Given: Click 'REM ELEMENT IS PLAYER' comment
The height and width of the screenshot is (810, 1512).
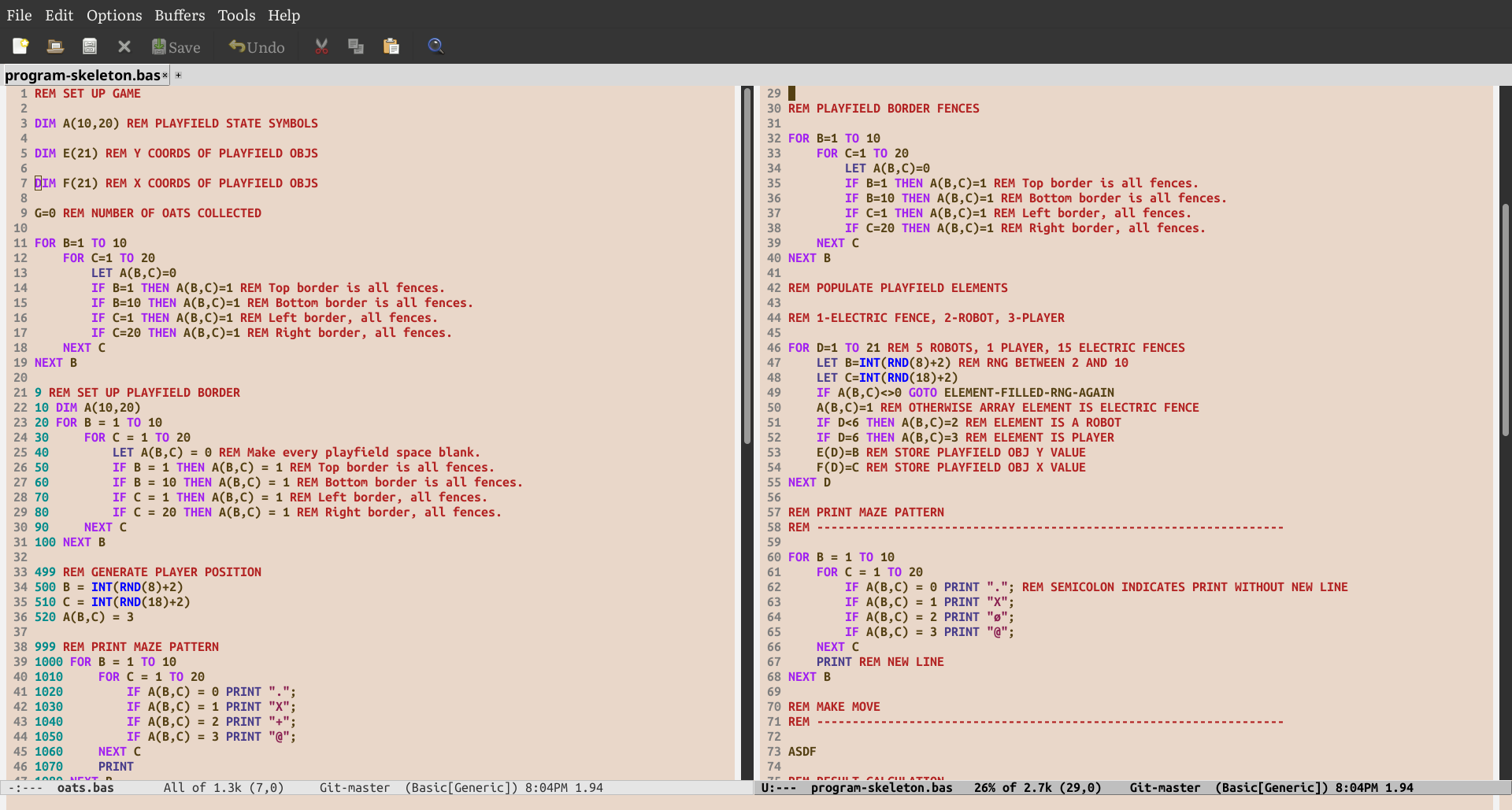Looking at the screenshot, I should coord(1039,438).
